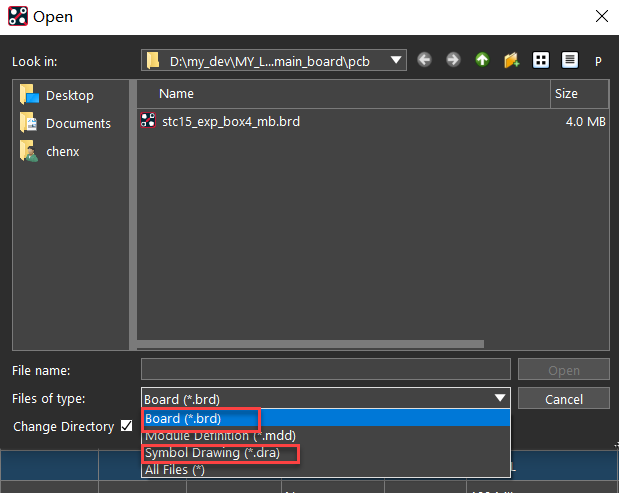Open the chenx user folder shortcut

point(50,152)
